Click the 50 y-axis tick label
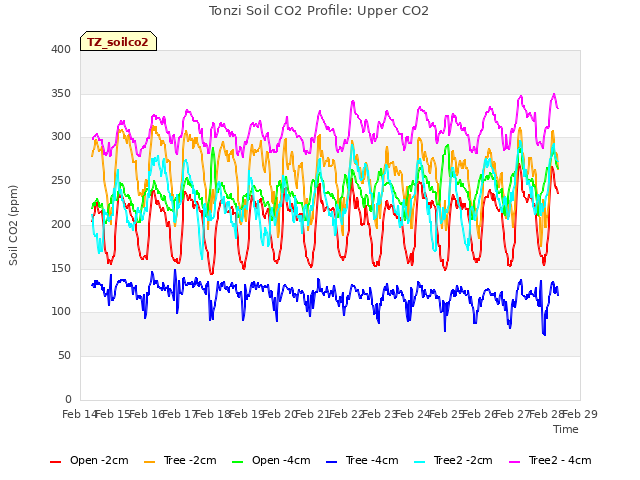 64,356
